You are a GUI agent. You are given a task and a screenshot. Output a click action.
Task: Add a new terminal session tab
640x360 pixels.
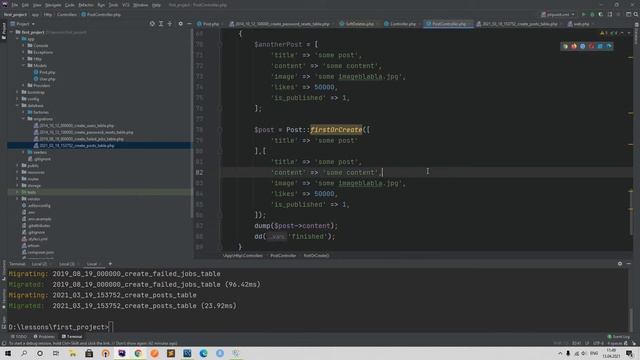pyautogui.click(x=110, y=264)
